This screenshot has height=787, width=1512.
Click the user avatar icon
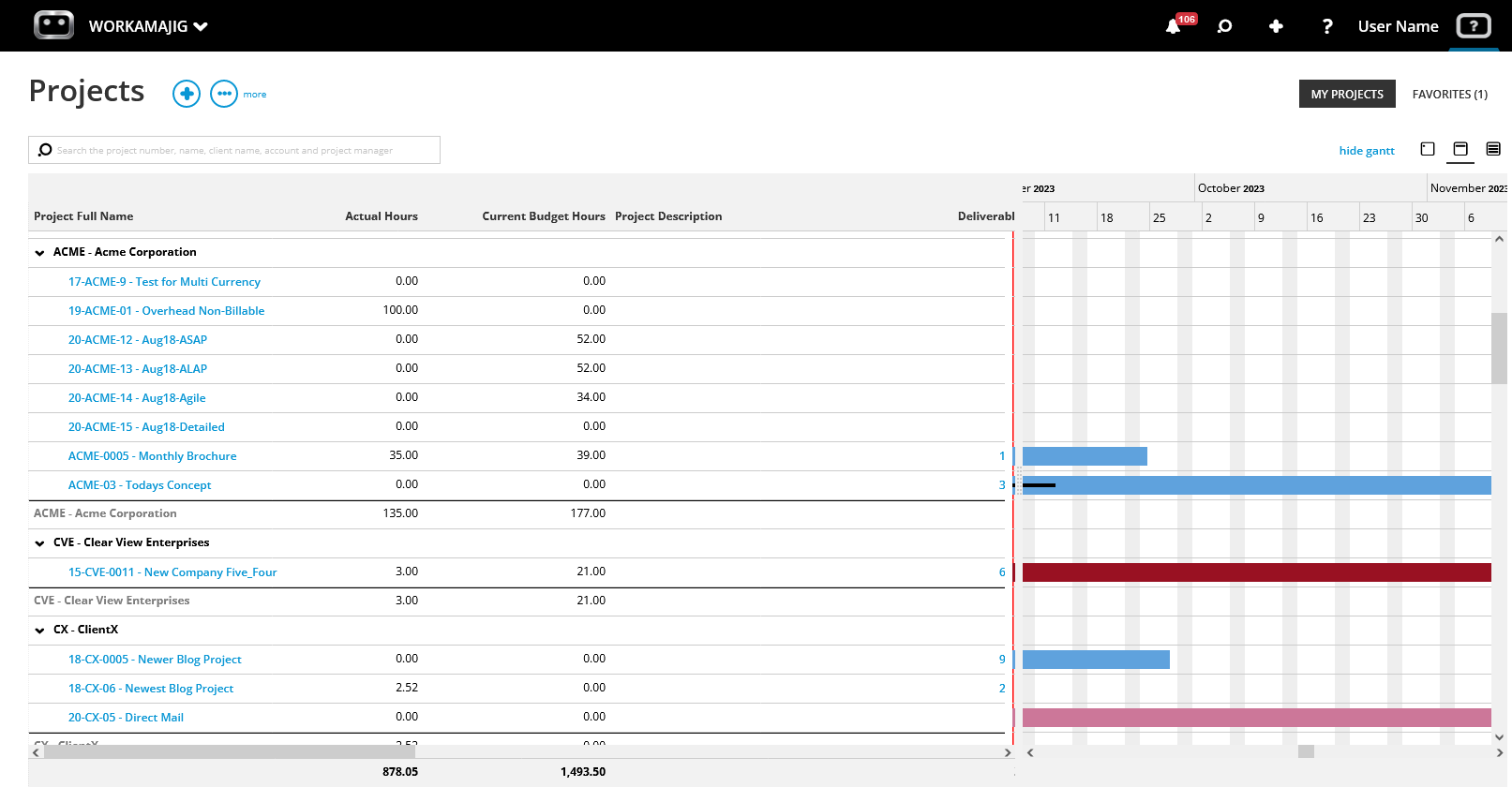pyautogui.click(x=1474, y=26)
